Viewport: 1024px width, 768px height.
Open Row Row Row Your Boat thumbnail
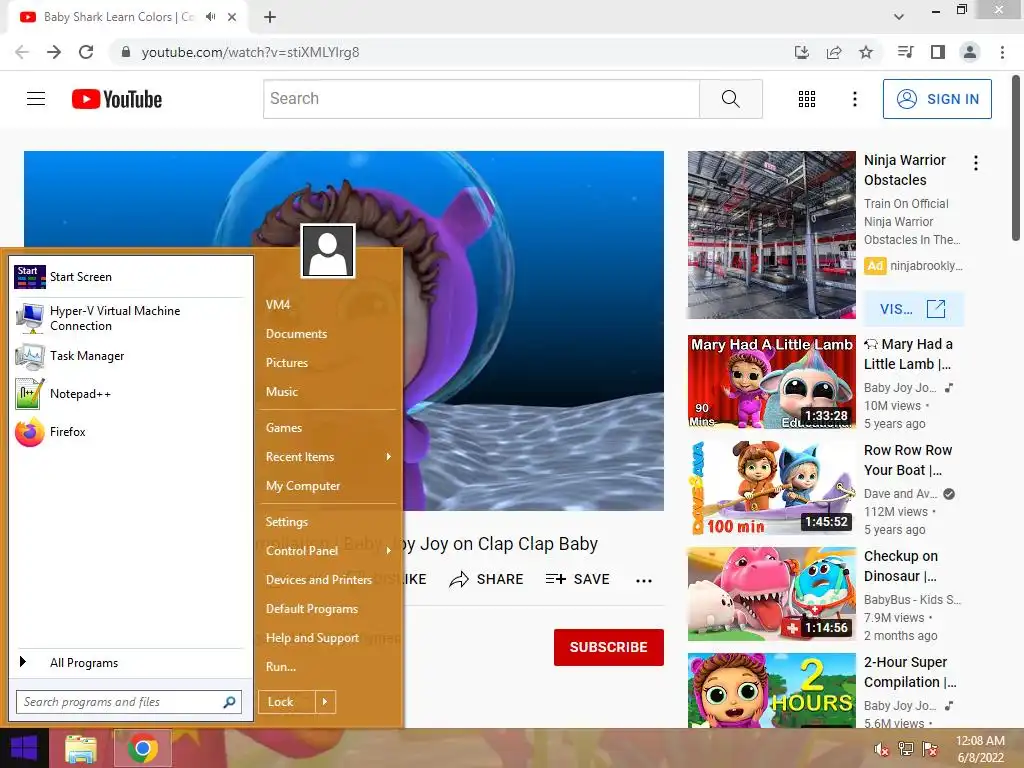(x=771, y=488)
